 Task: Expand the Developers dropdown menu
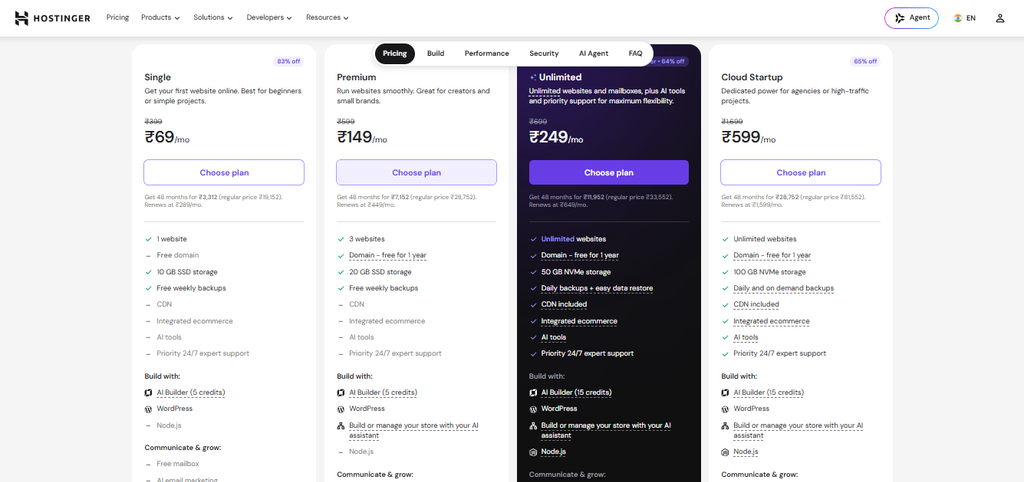tap(269, 18)
